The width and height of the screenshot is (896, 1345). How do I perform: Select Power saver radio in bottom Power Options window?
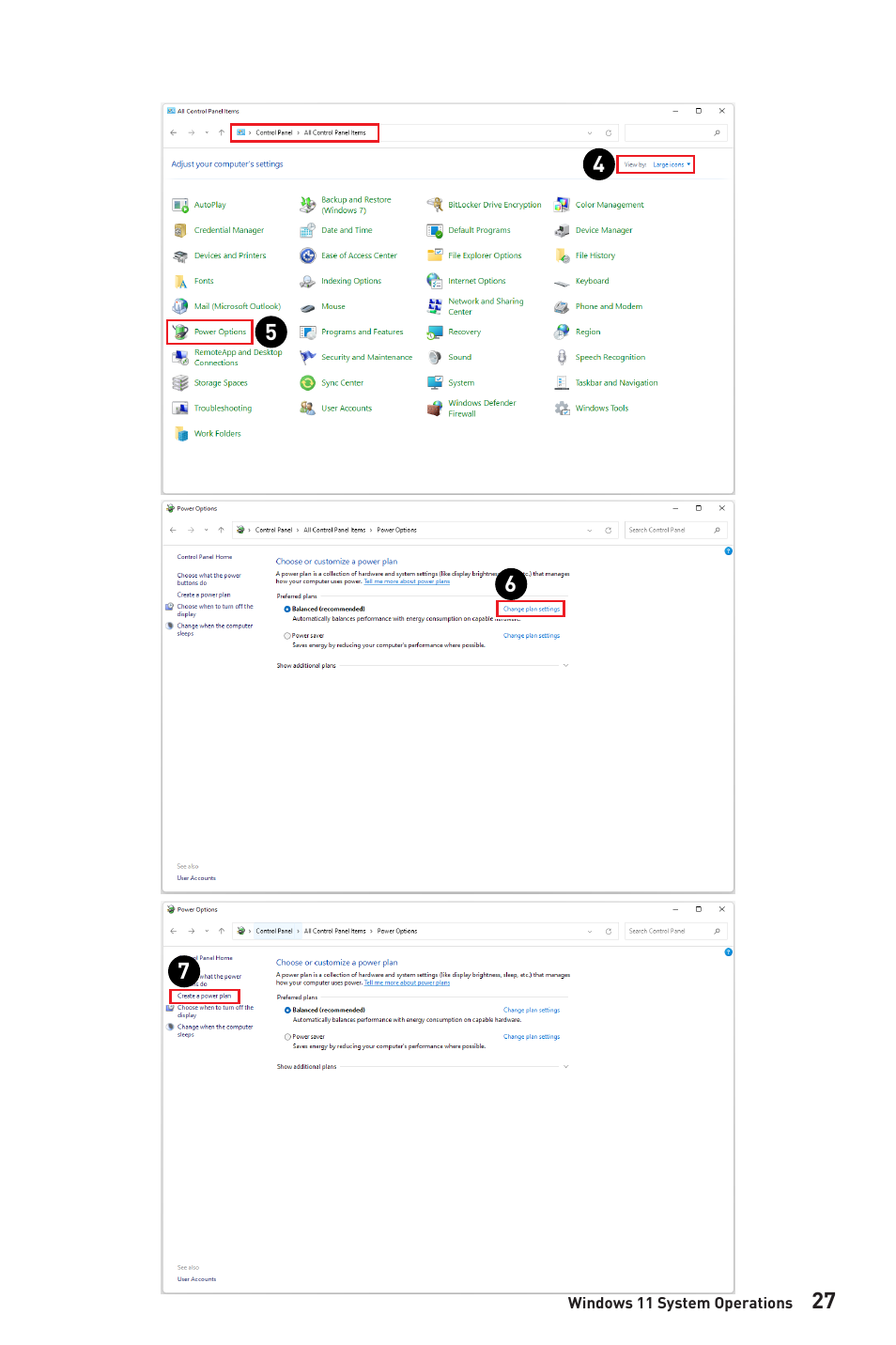click(x=287, y=1037)
